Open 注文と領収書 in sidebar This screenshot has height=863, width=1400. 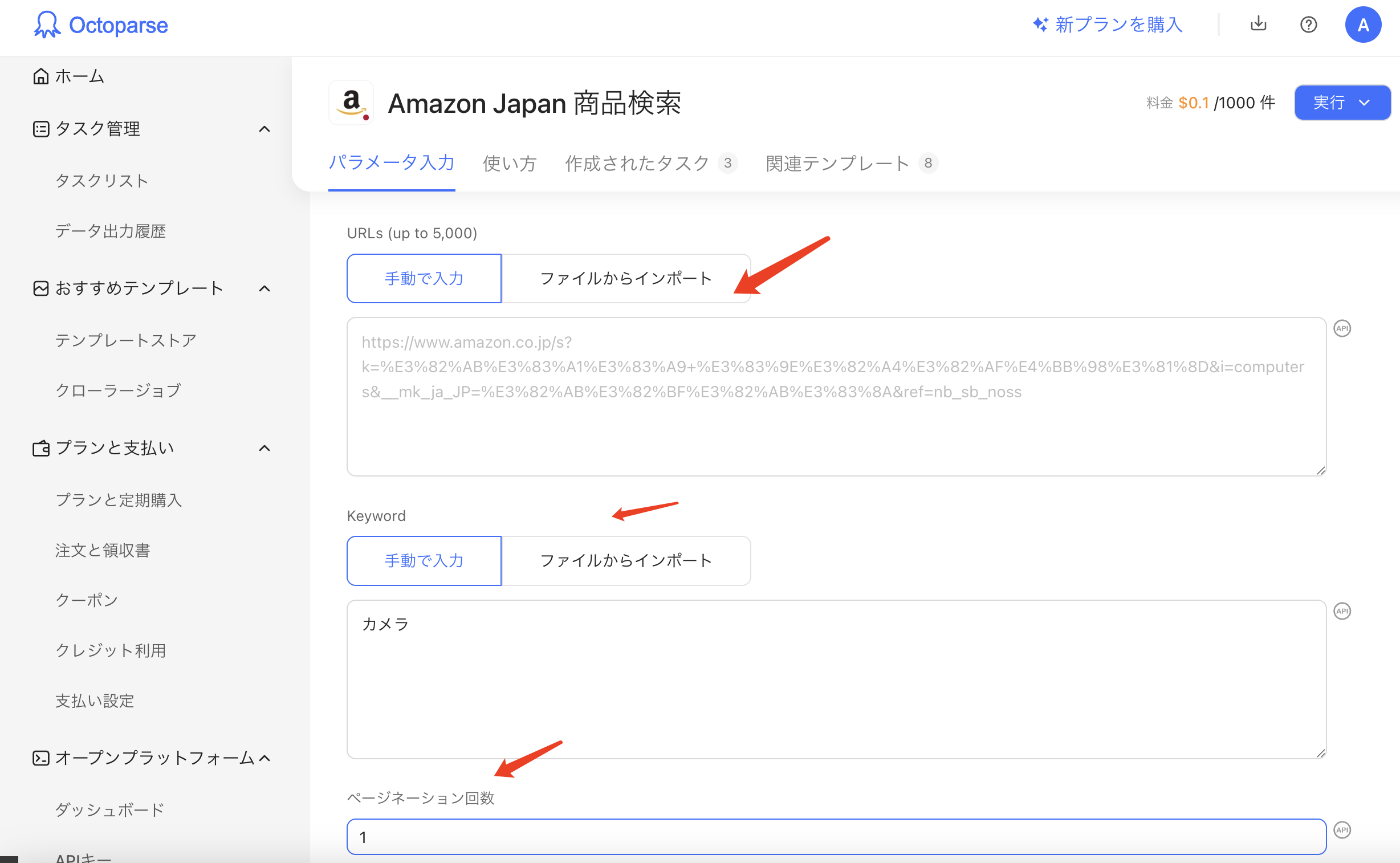103,550
